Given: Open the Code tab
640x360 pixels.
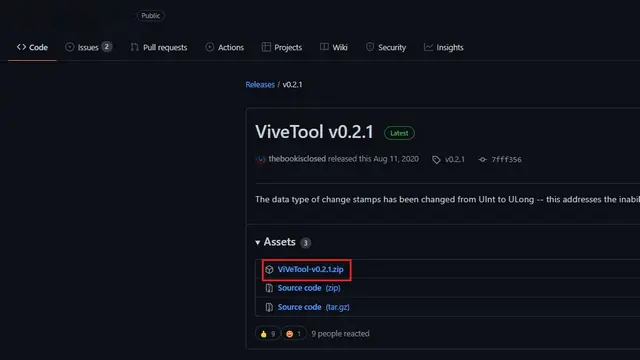Looking at the screenshot, I should pyautogui.click(x=32, y=47).
